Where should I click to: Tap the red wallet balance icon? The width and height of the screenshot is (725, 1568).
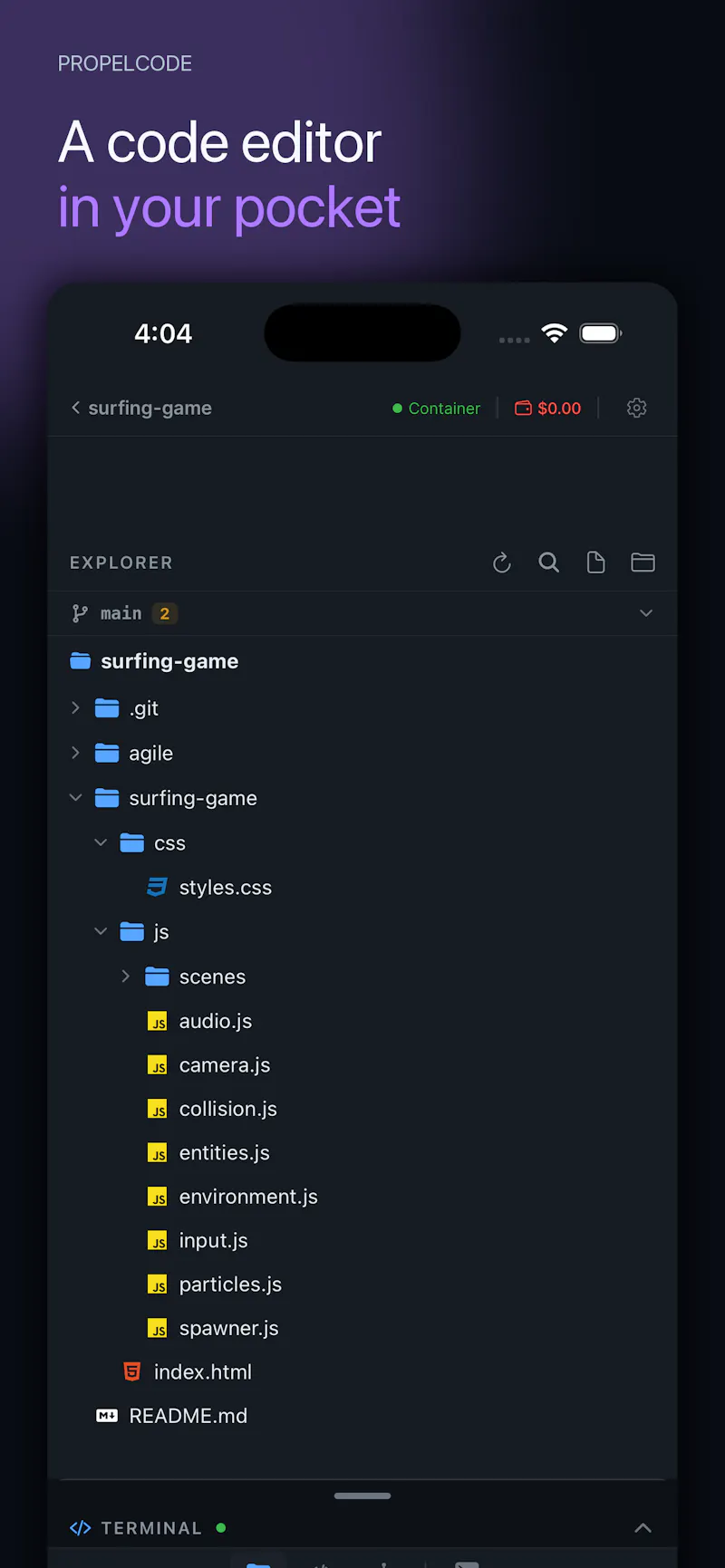pyautogui.click(x=523, y=408)
